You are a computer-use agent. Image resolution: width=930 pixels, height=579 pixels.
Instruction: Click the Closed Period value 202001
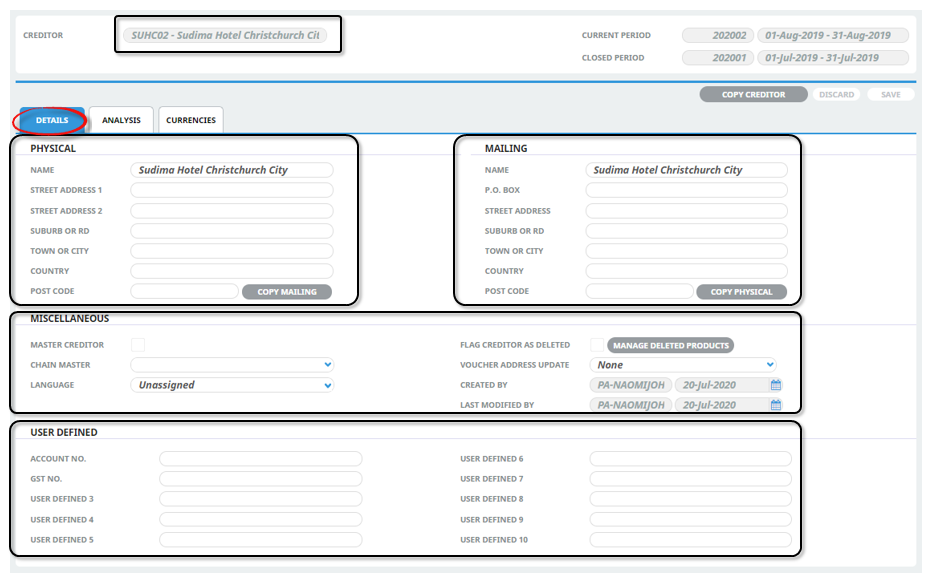click(x=718, y=58)
